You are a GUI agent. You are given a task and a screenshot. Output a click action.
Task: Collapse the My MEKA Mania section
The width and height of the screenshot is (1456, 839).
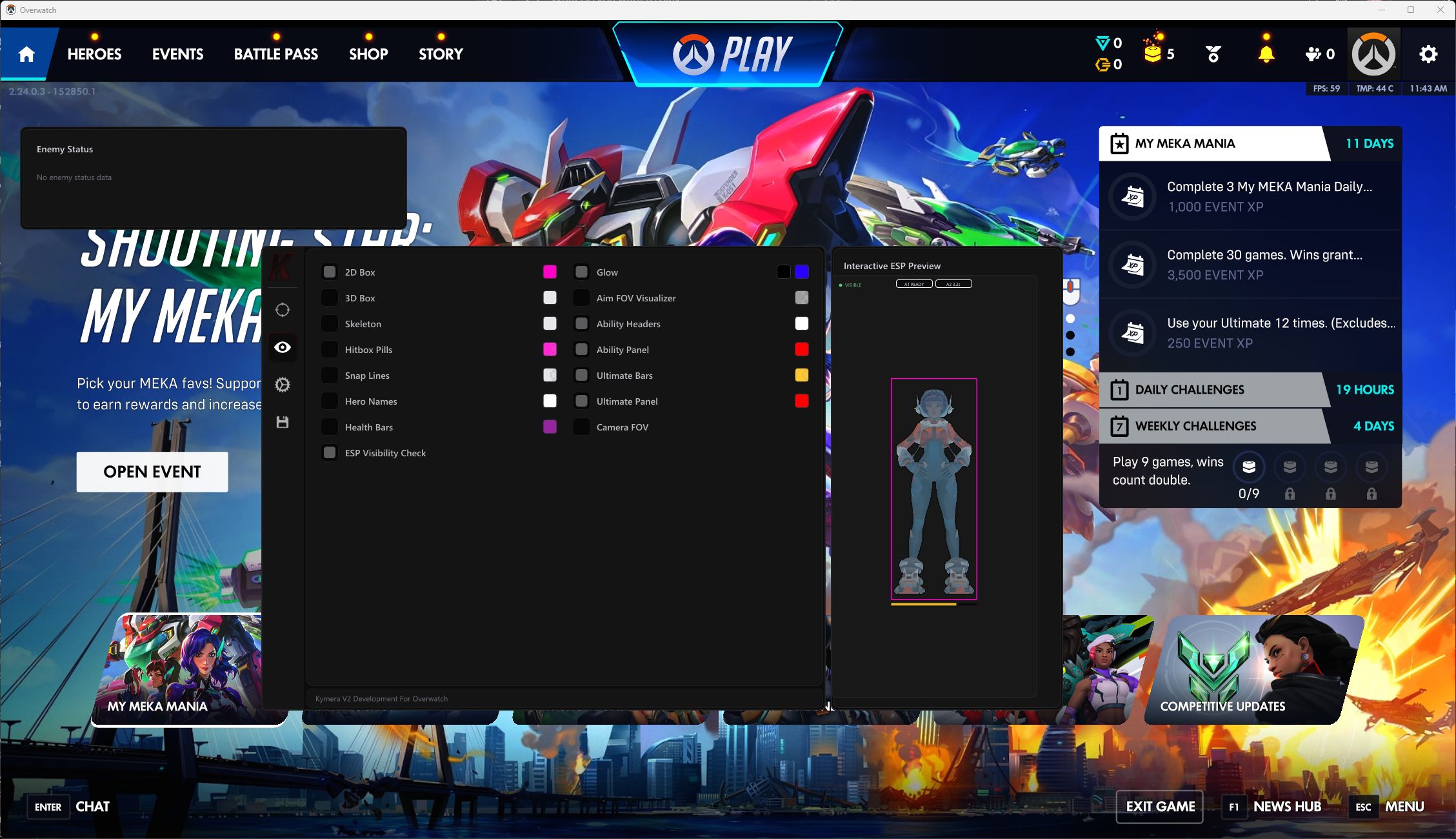point(1250,143)
